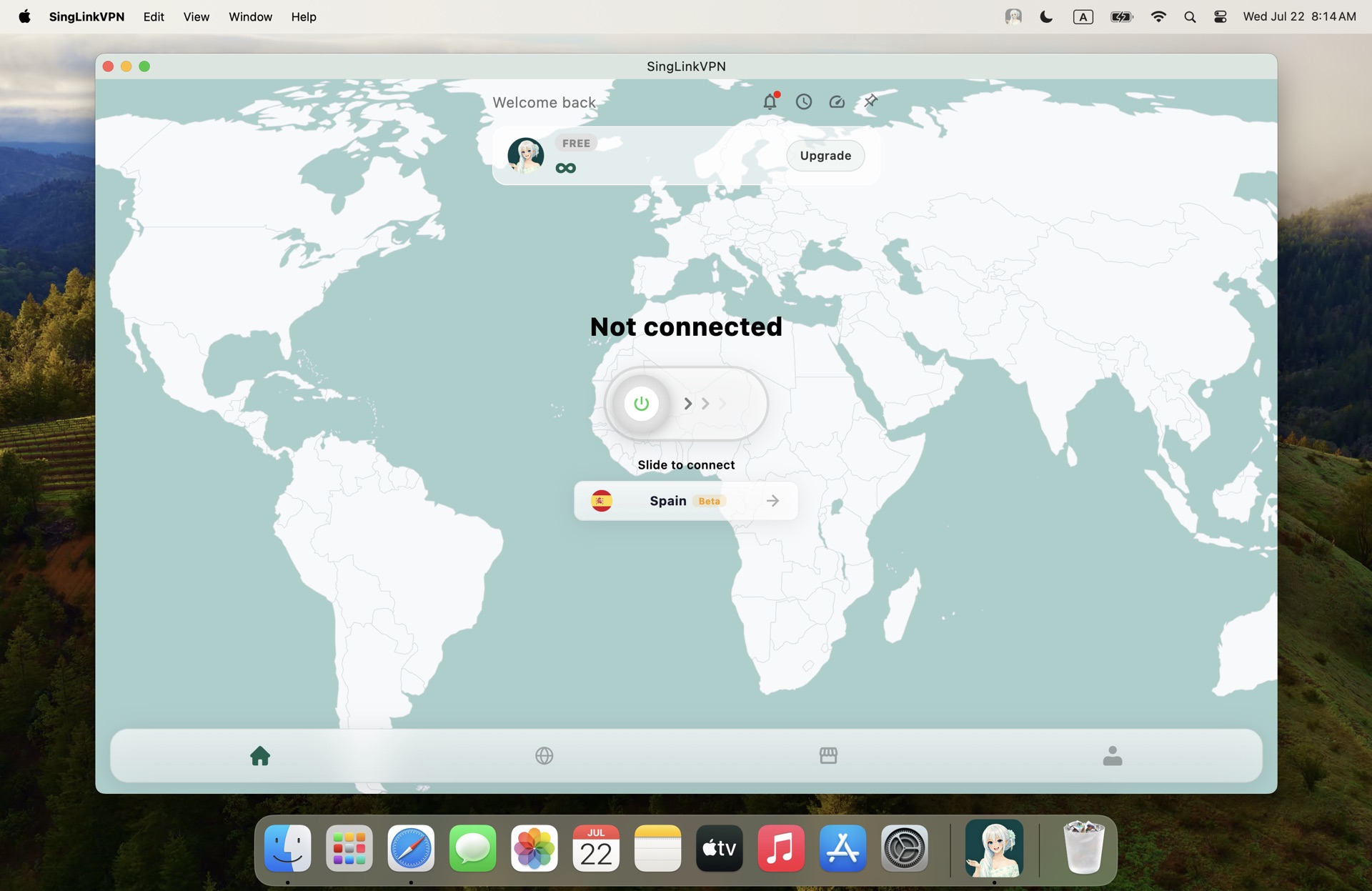Click the pin window icon

point(870,101)
